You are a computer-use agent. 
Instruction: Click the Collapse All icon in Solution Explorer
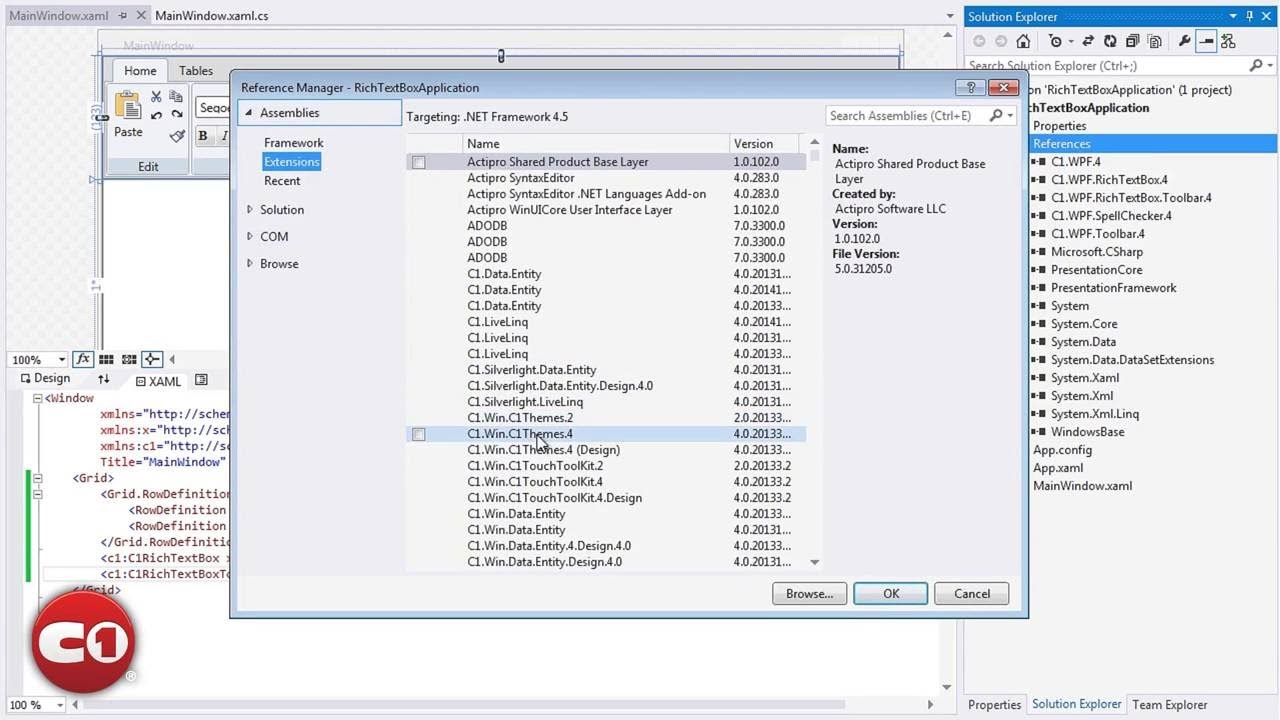[x=1132, y=41]
